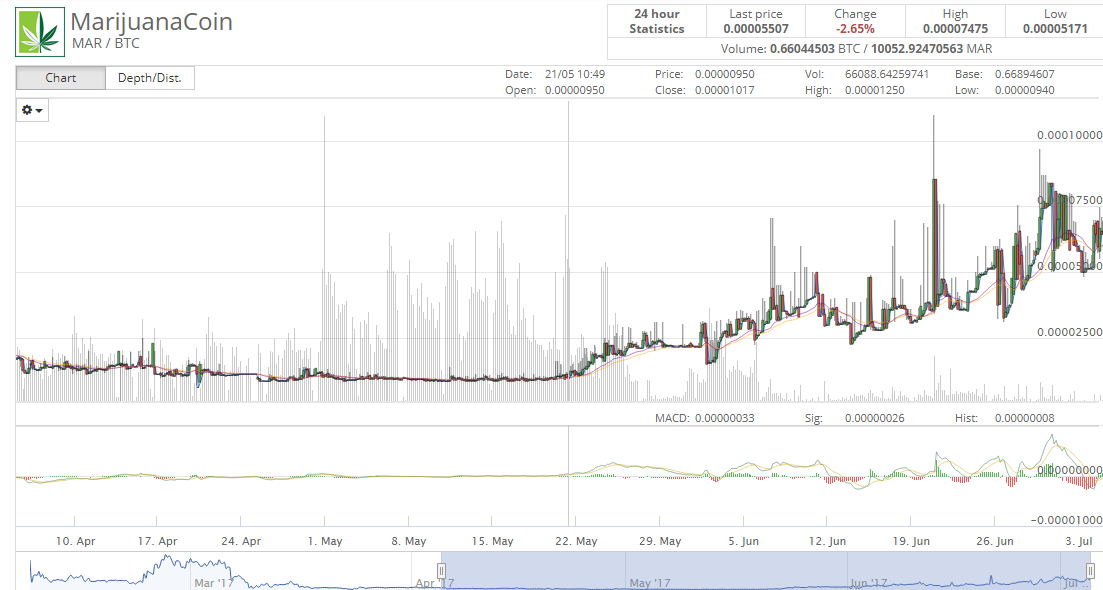The image size is (1103, 590).
Task: Switch to the Depth/Dist. tab
Action: coord(150,78)
